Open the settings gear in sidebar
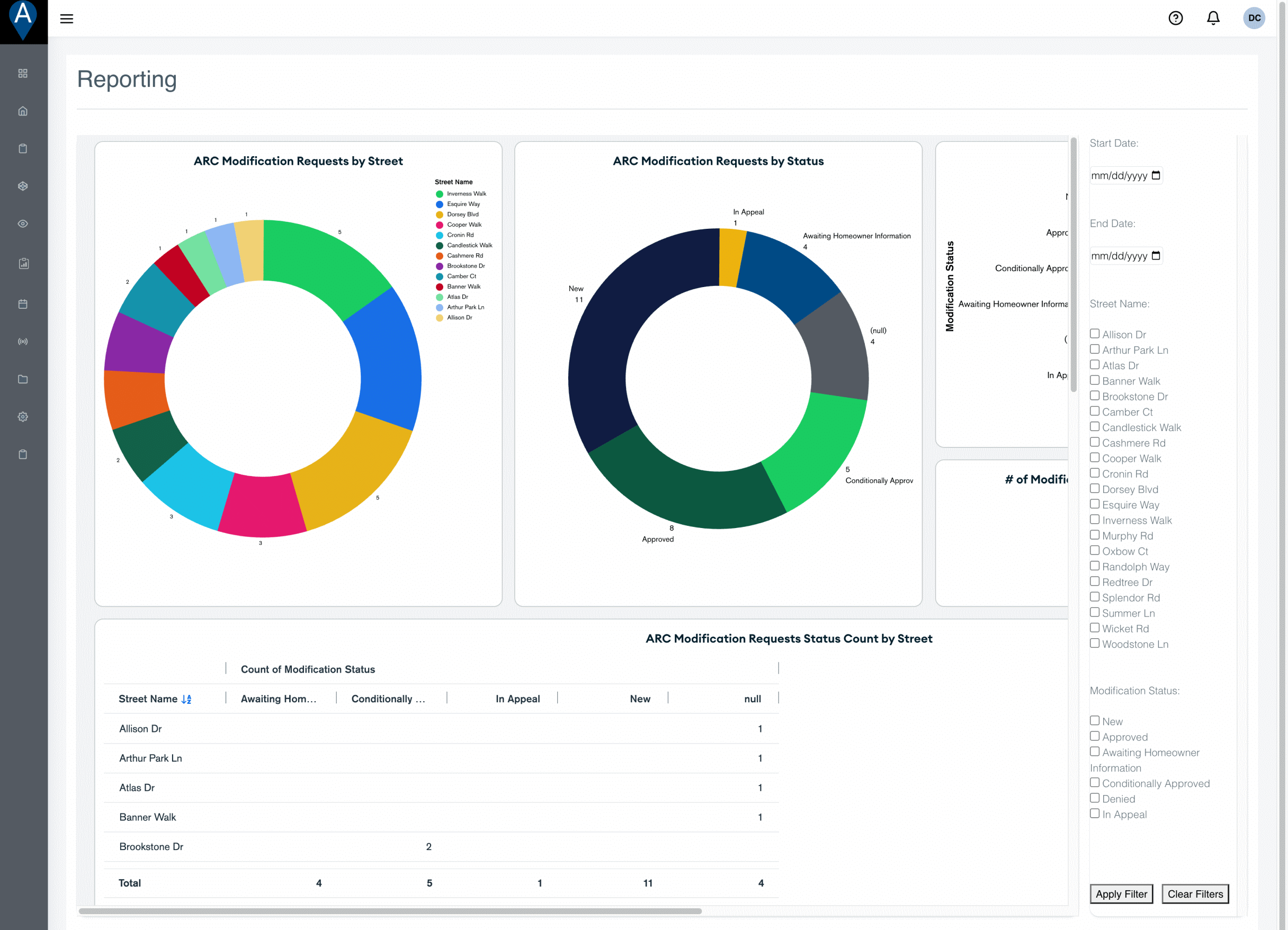The height and width of the screenshot is (930, 1288). [23, 417]
